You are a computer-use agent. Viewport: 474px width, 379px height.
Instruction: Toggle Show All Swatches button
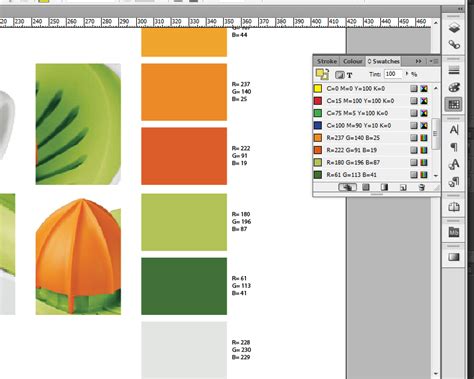coord(347,187)
